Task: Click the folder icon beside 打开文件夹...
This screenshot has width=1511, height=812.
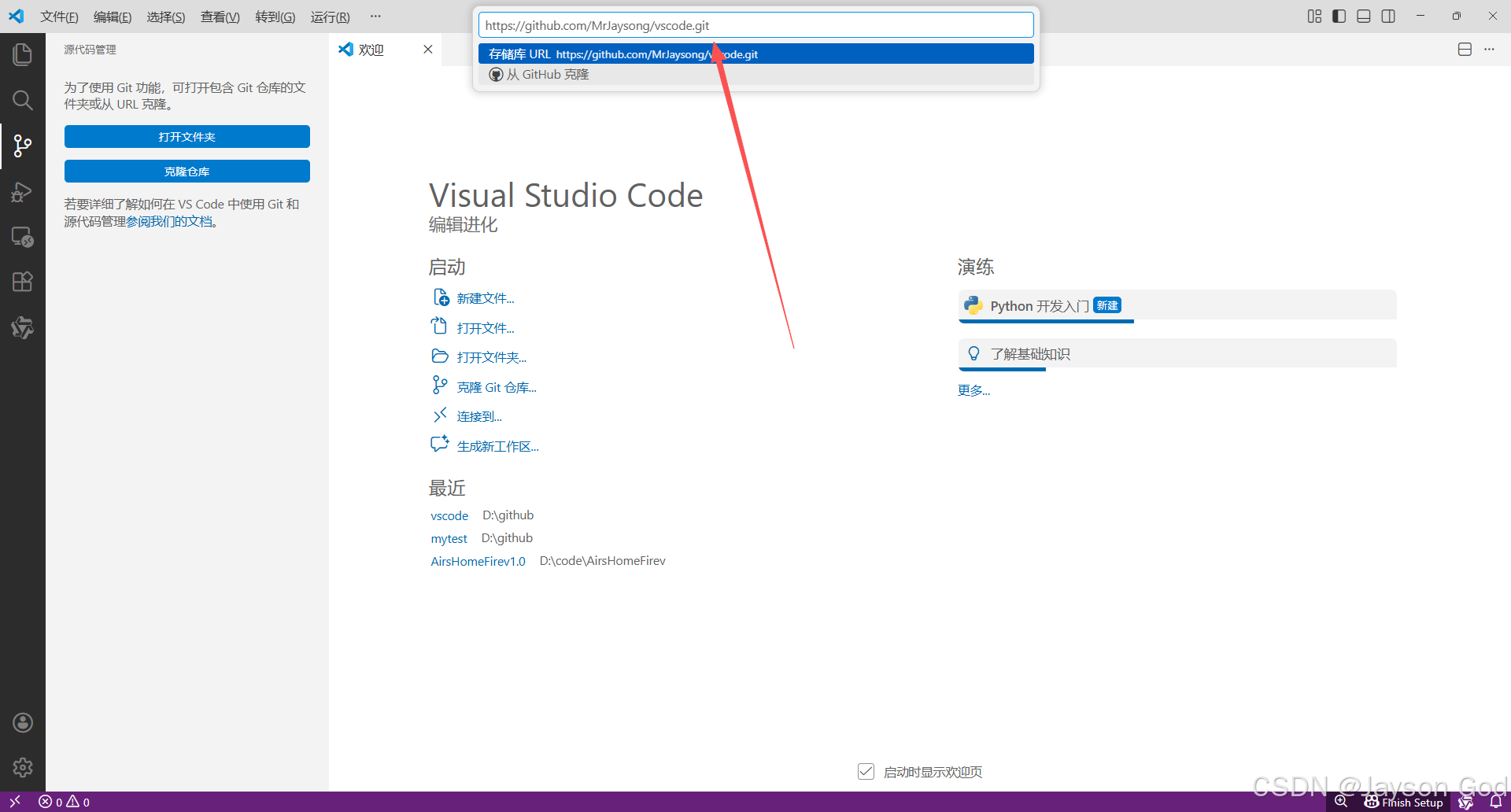Action: tap(440, 356)
